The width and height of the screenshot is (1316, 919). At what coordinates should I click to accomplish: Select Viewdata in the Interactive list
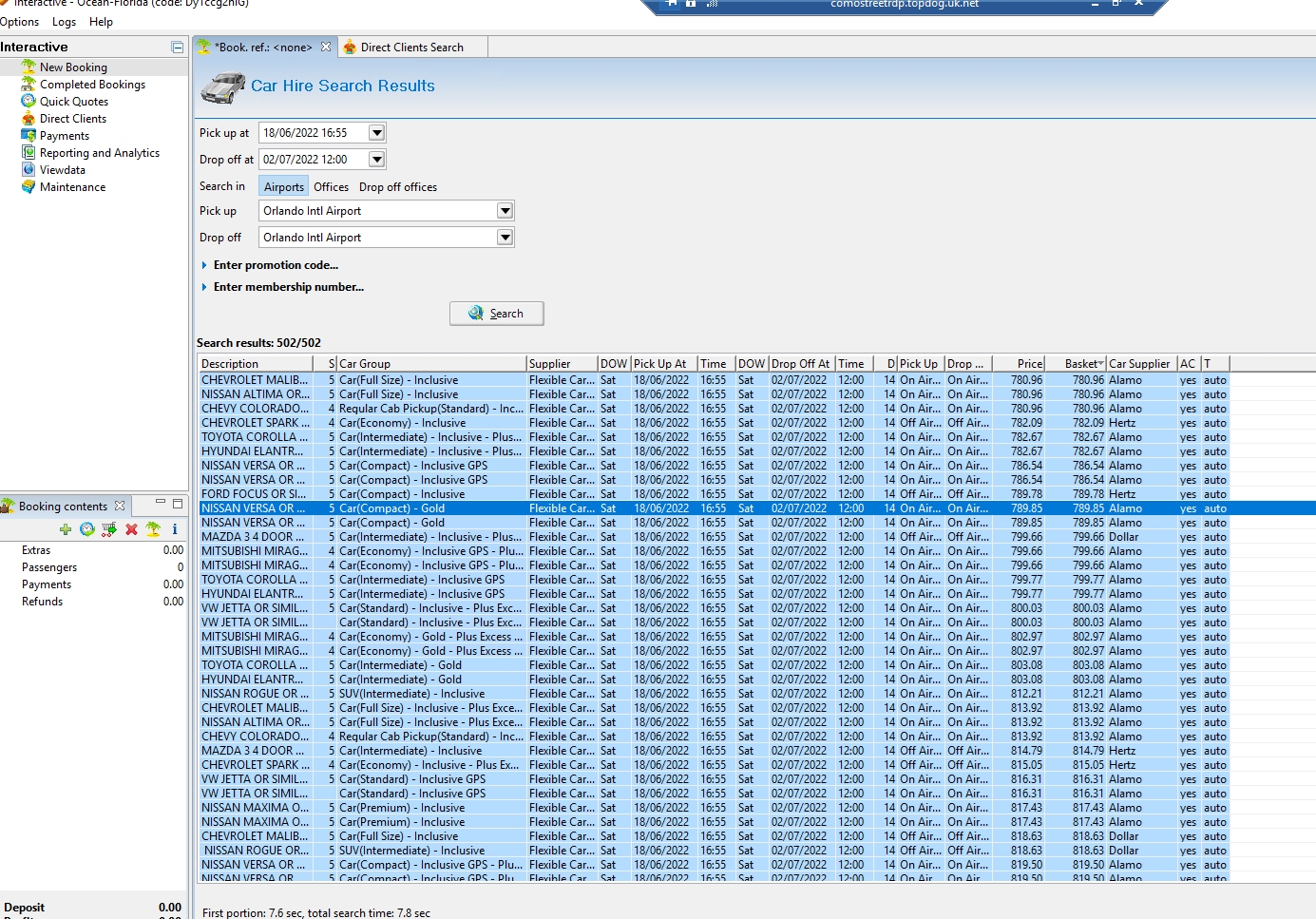[x=63, y=170]
